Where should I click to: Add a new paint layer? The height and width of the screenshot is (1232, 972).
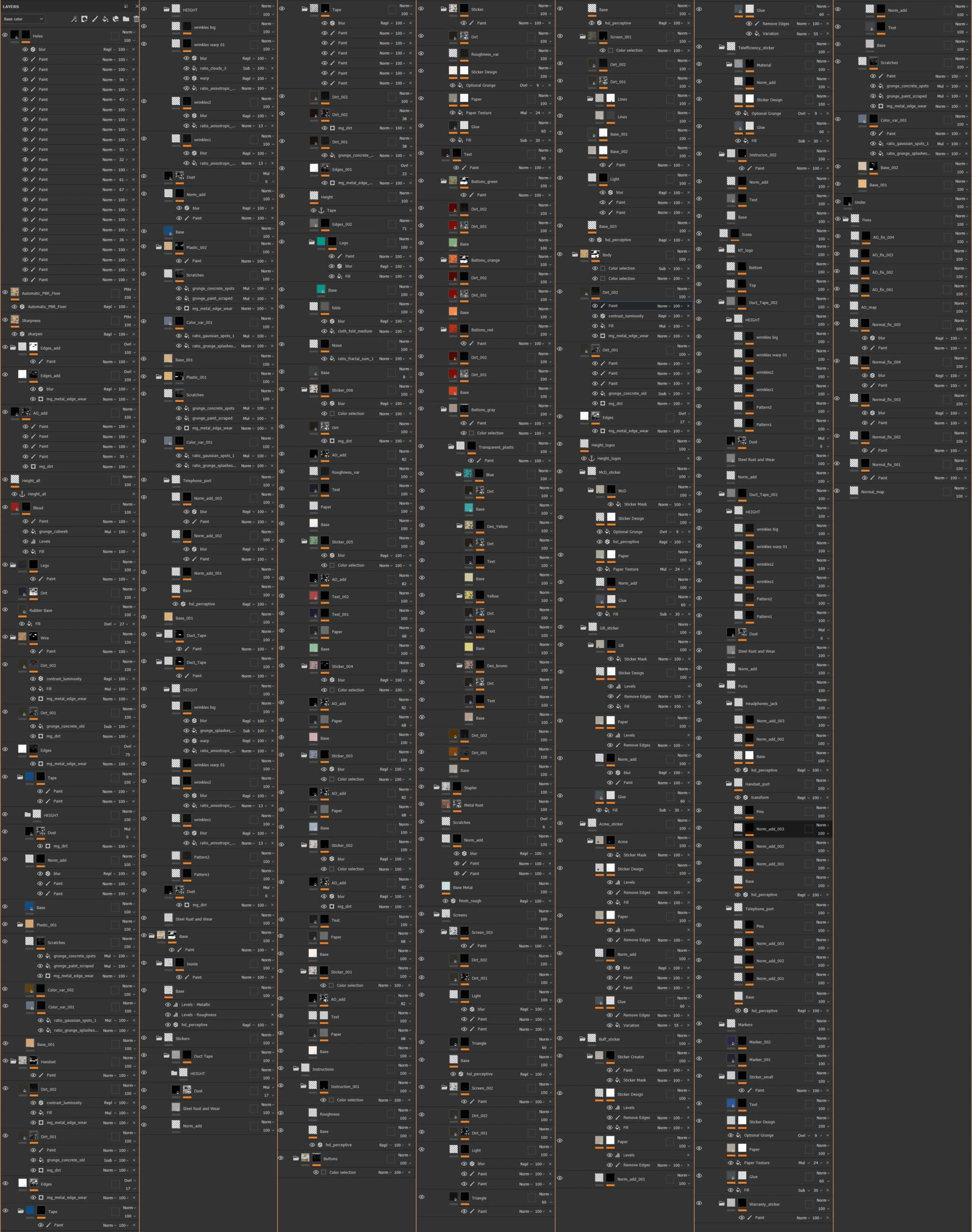(x=95, y=19)
